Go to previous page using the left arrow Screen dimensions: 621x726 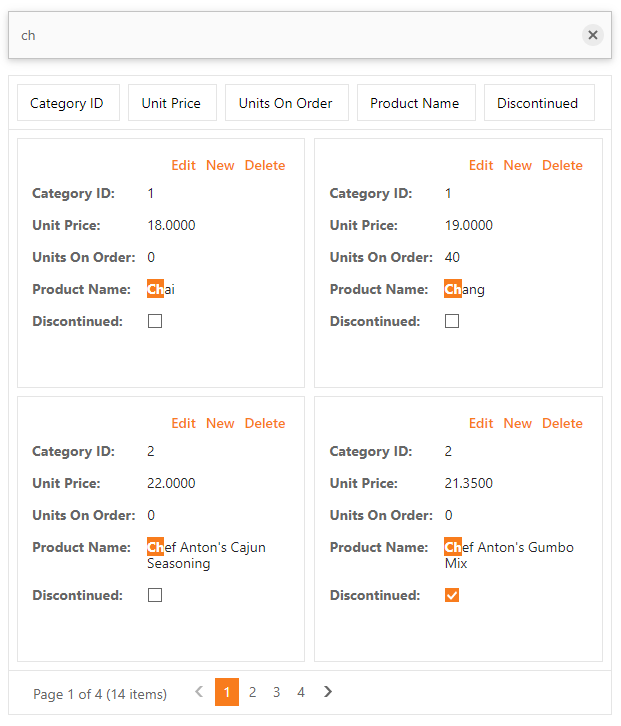click(199, 692)
